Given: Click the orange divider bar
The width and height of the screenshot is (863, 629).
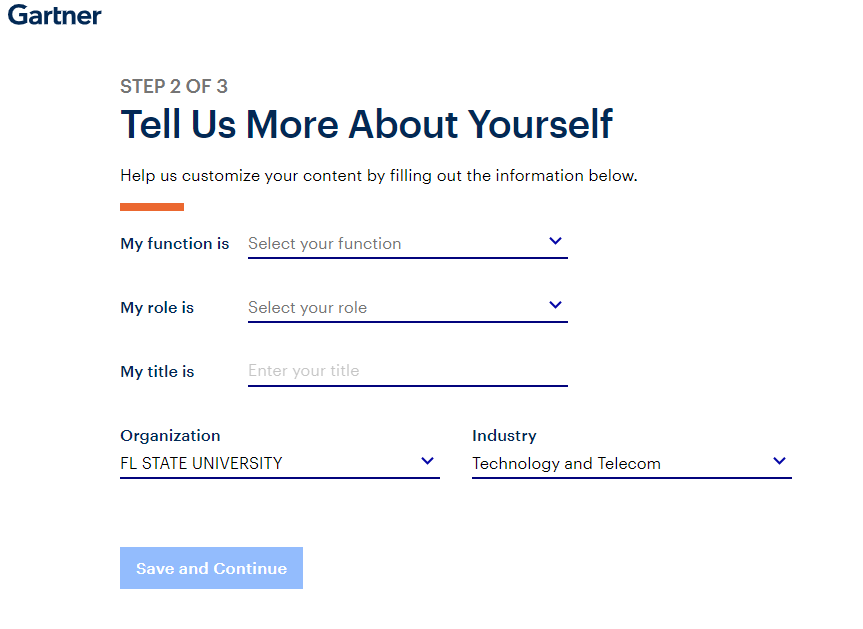Looking at the screenshot, I should point(152,207).
